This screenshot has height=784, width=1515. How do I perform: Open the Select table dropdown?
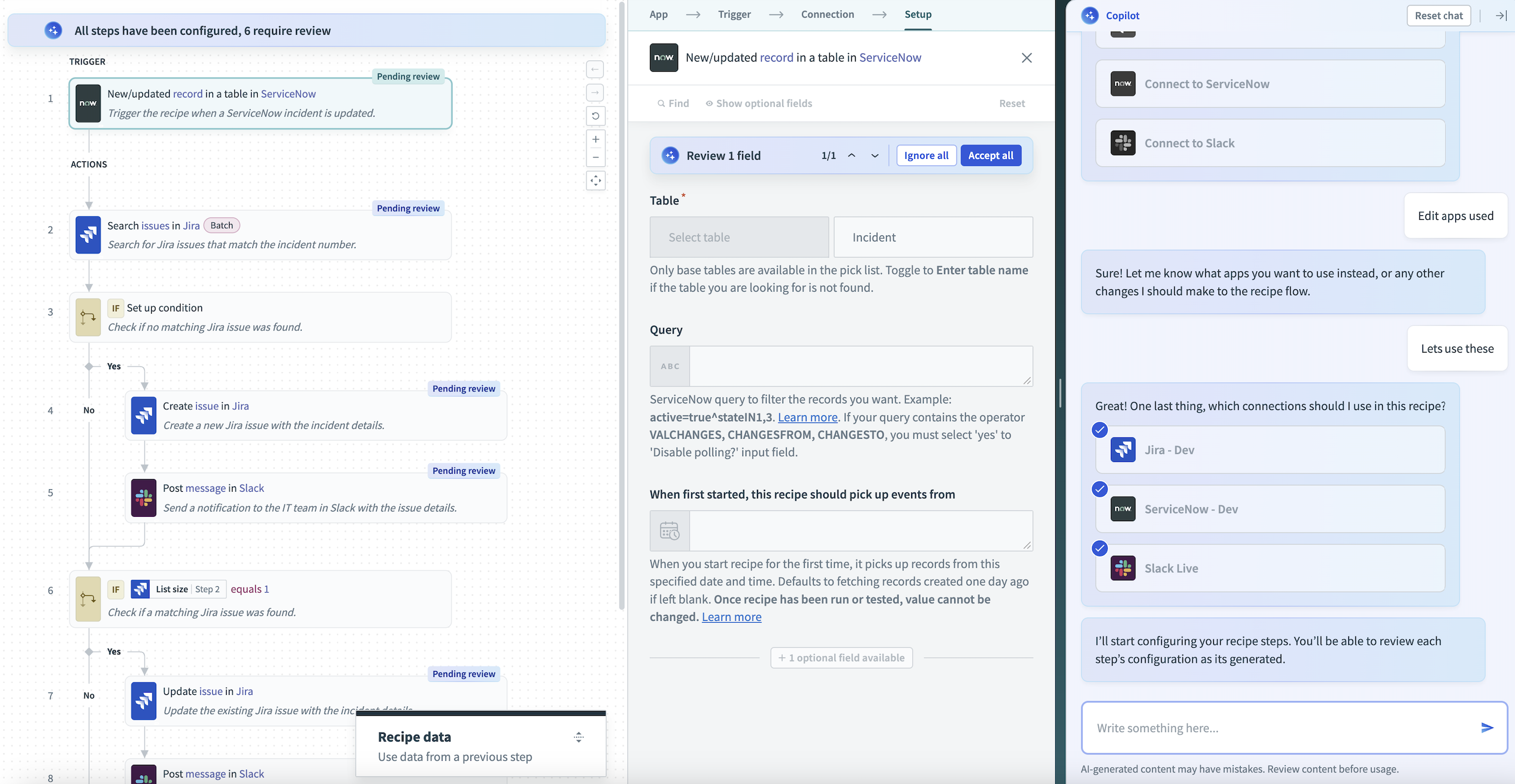point(739,237)
